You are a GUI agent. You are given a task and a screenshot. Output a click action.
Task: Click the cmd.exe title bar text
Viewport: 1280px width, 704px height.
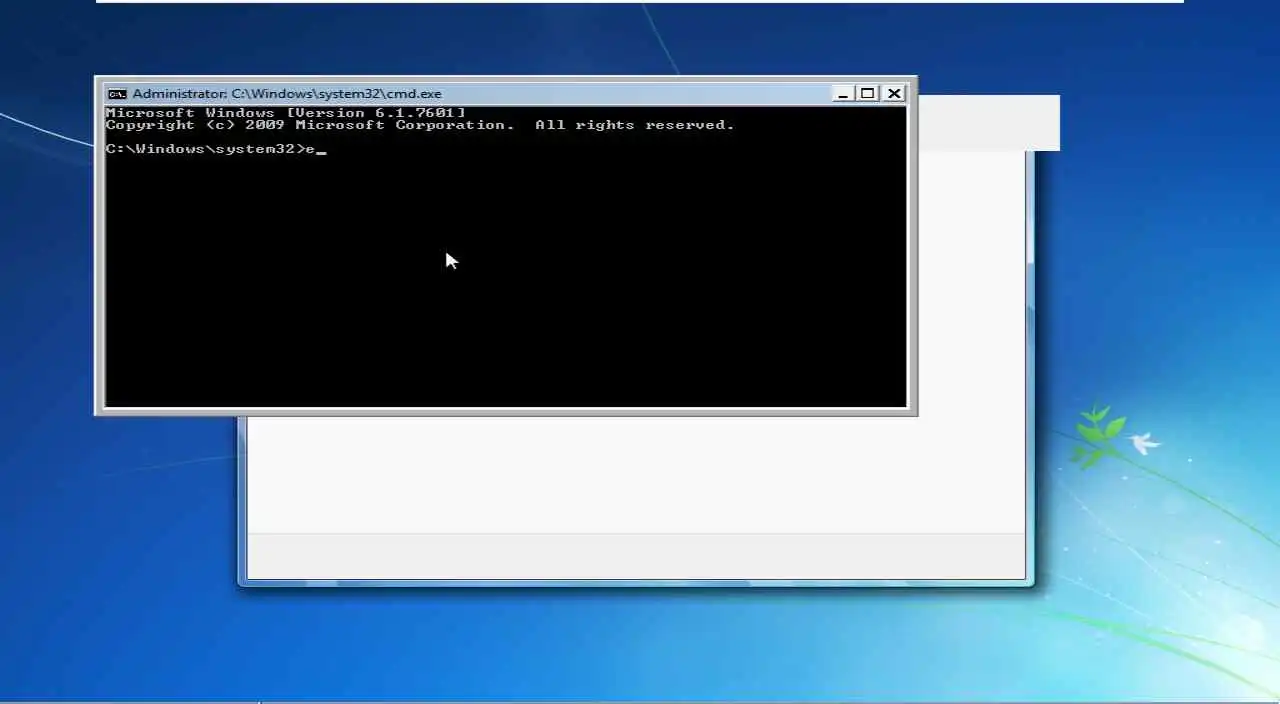(x=287, y=94)
